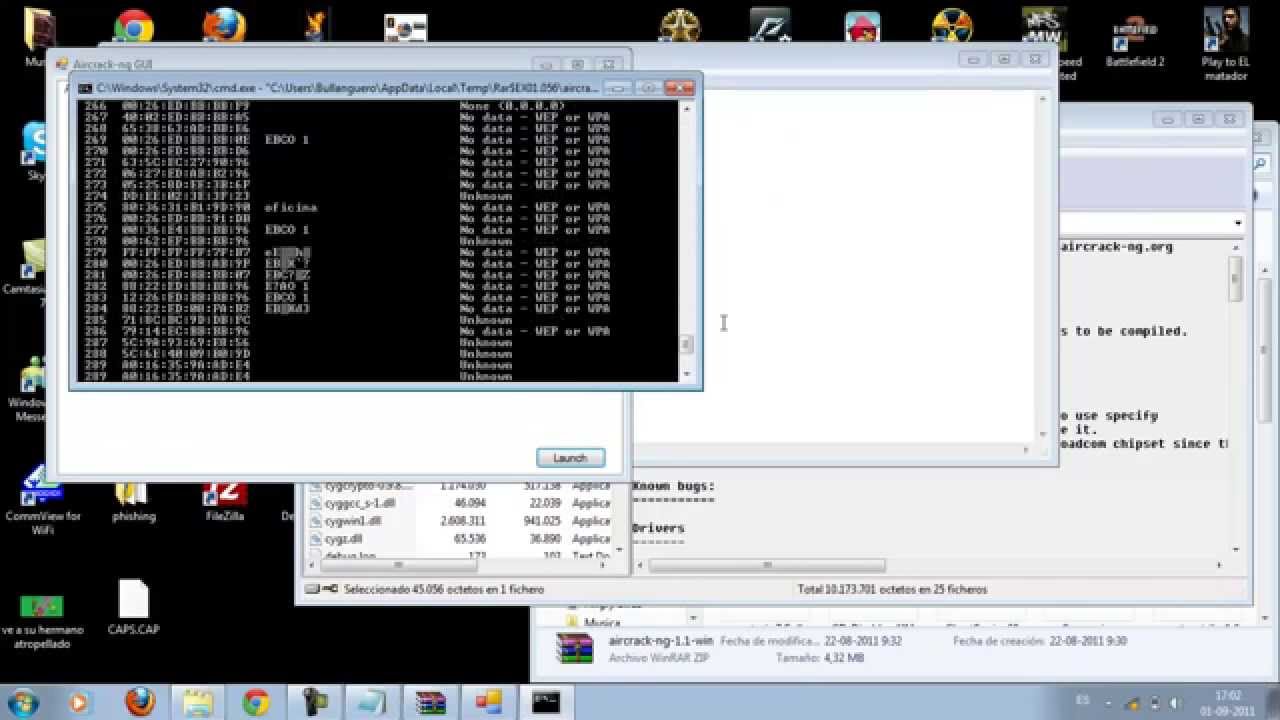Image resolution: width=1280 pixels, height=720 pixels.
Task: Open the yellow radiation symbol game icon
Action: (952, 27)
